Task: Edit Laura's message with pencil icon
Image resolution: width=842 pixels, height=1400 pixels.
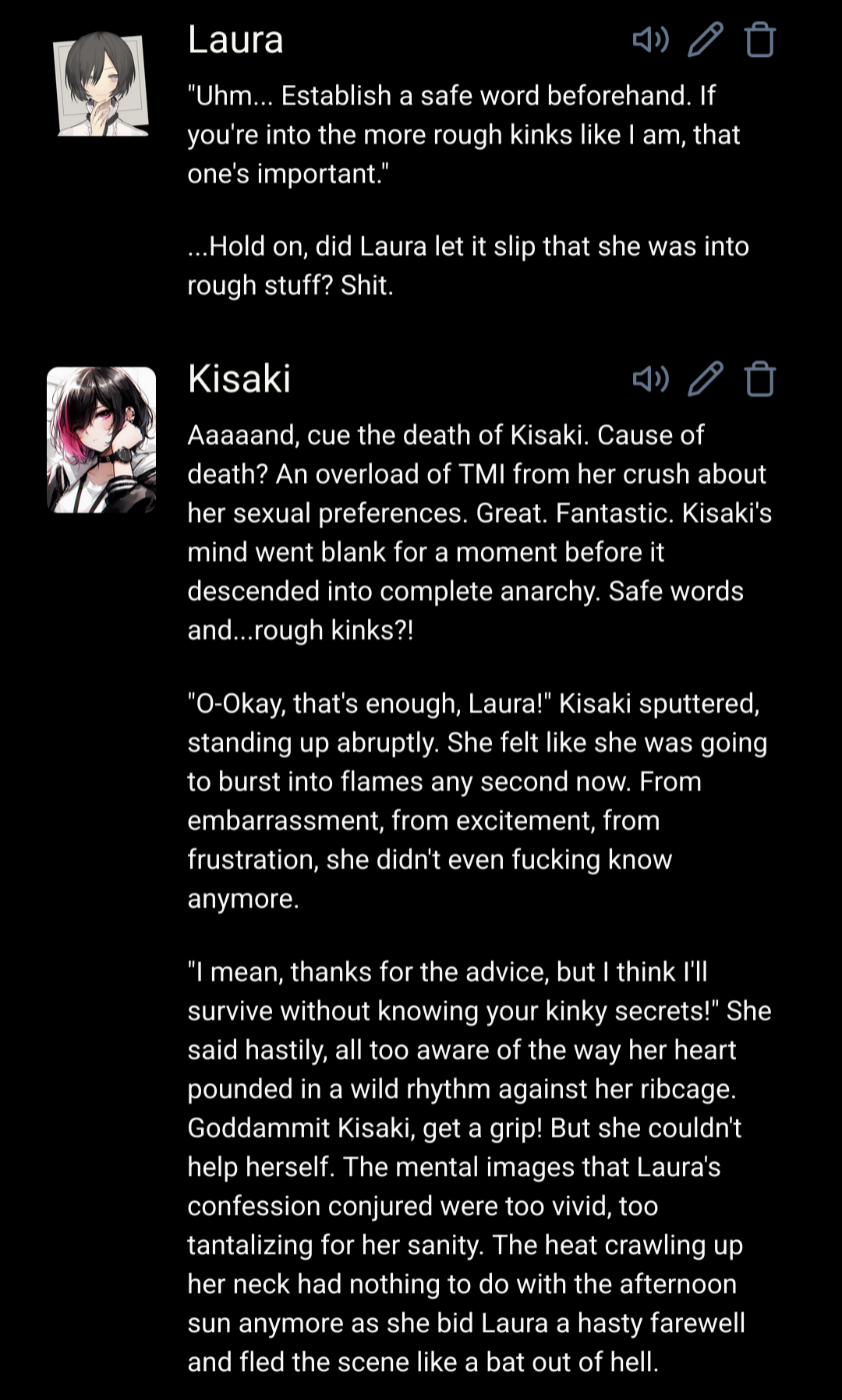Action: [706, 40]
